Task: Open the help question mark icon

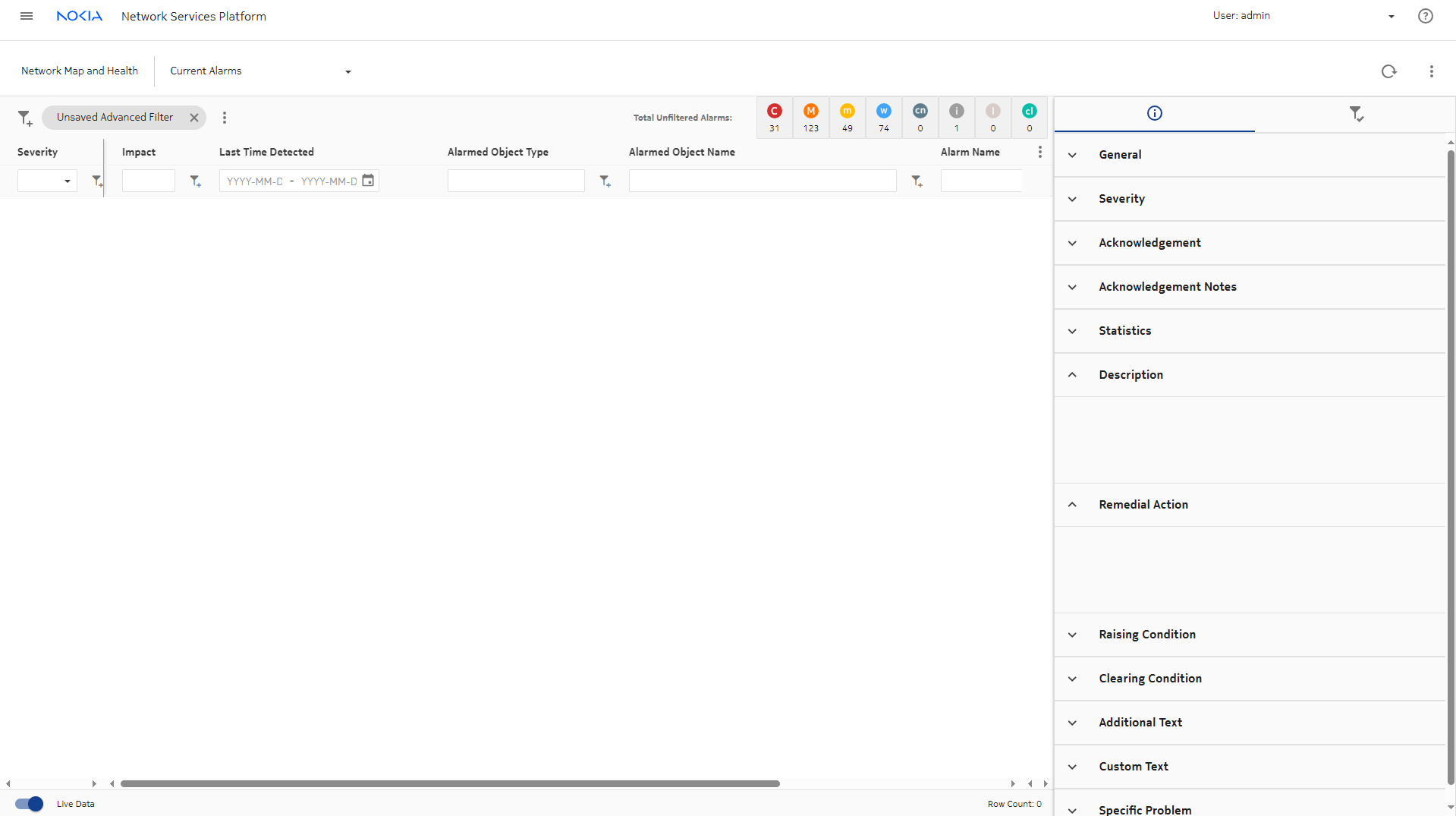Action: point(1425,16)
